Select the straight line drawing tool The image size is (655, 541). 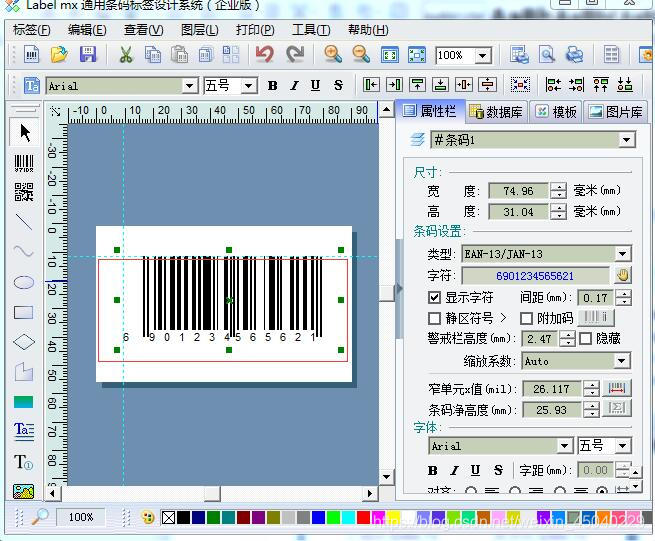23,222
